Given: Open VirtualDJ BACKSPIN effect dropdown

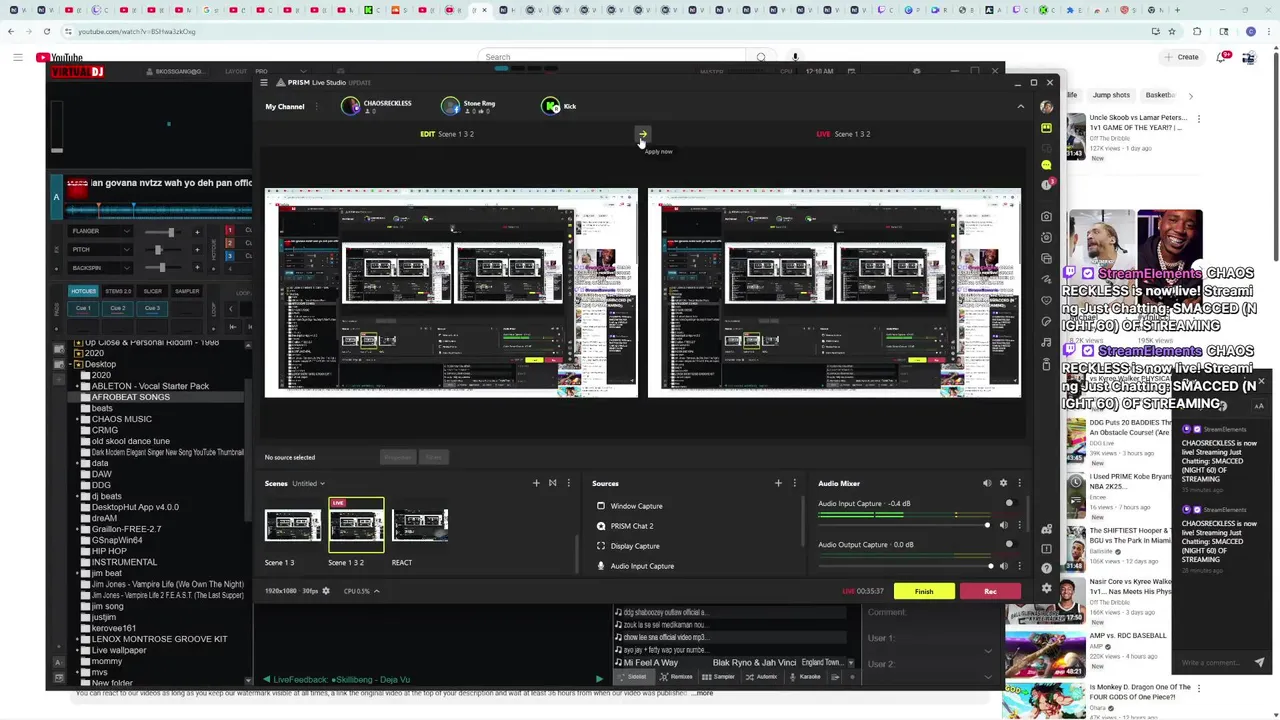Looking at the screenshot, I should click(100, 268).
